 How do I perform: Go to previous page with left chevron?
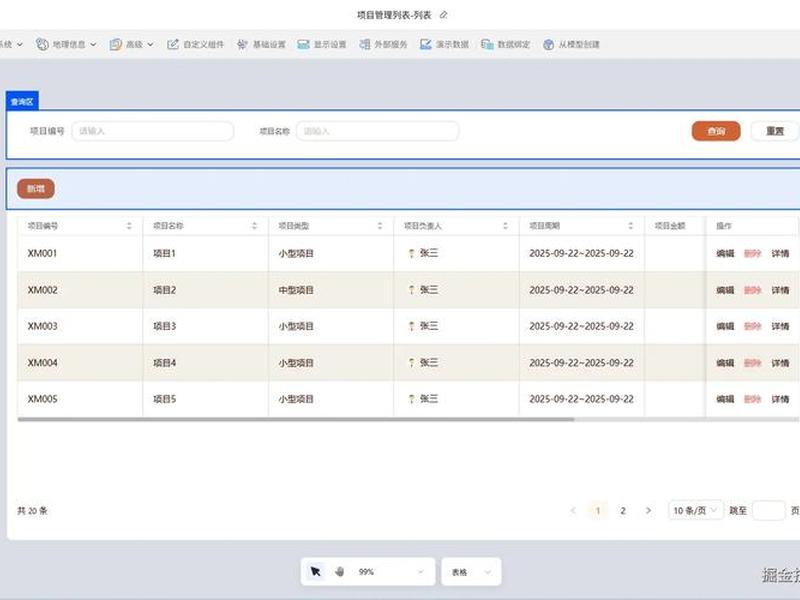pos(573,510)
